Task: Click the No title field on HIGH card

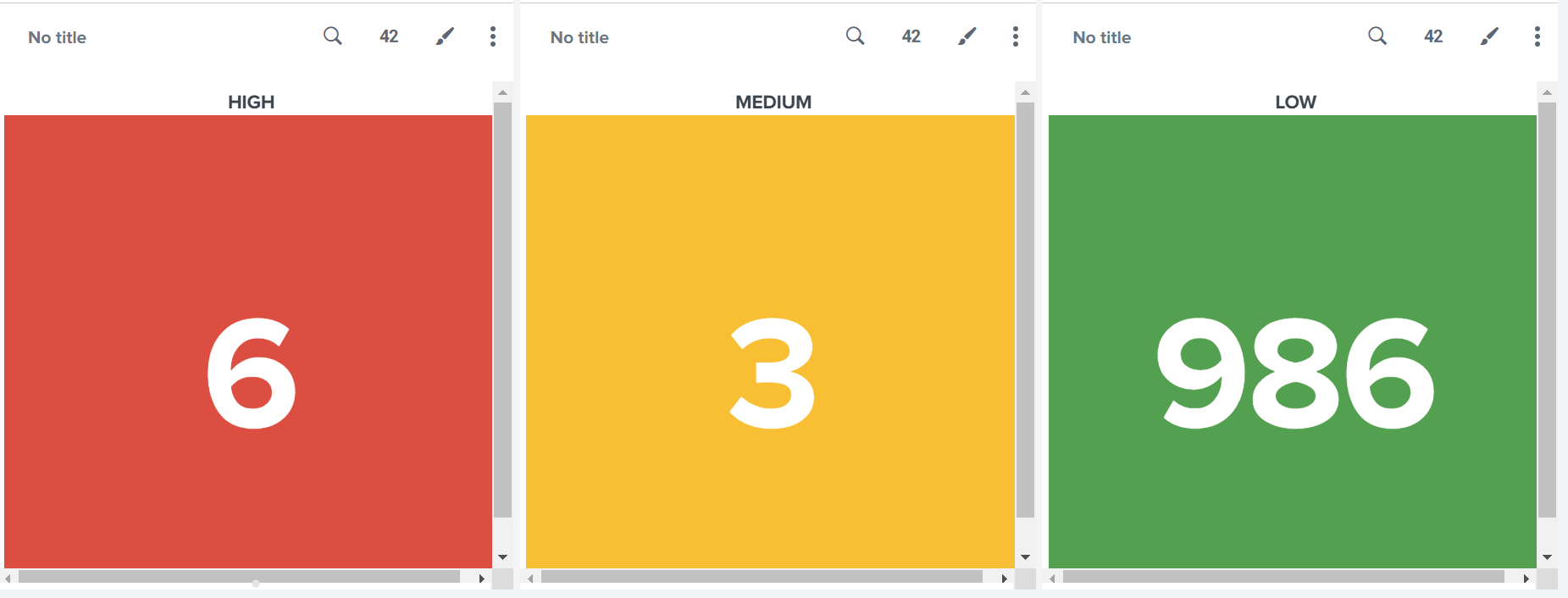Action: pos(57,37)
